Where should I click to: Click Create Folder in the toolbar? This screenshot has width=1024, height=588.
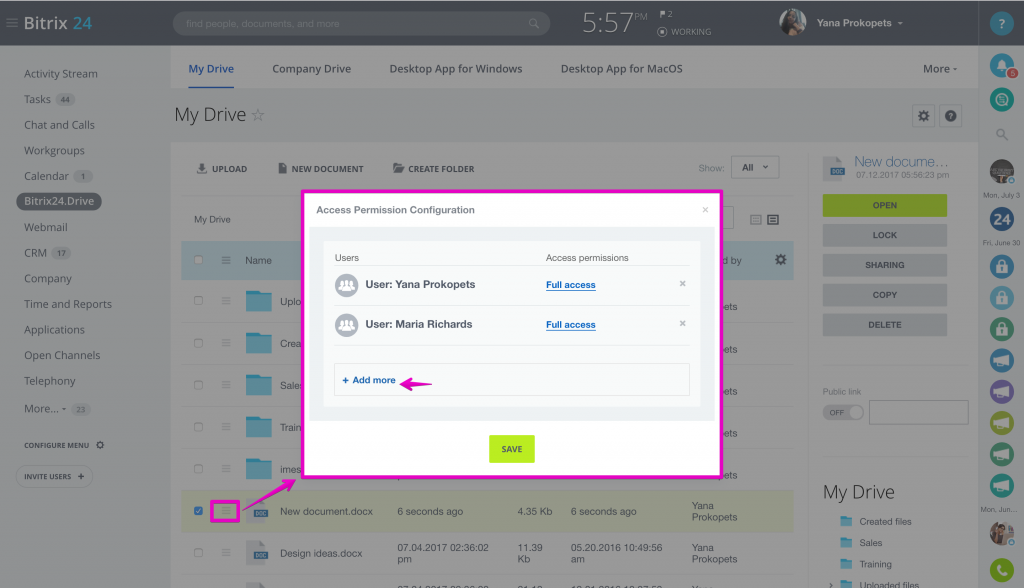pyautogui.click(x=434, y=169)
